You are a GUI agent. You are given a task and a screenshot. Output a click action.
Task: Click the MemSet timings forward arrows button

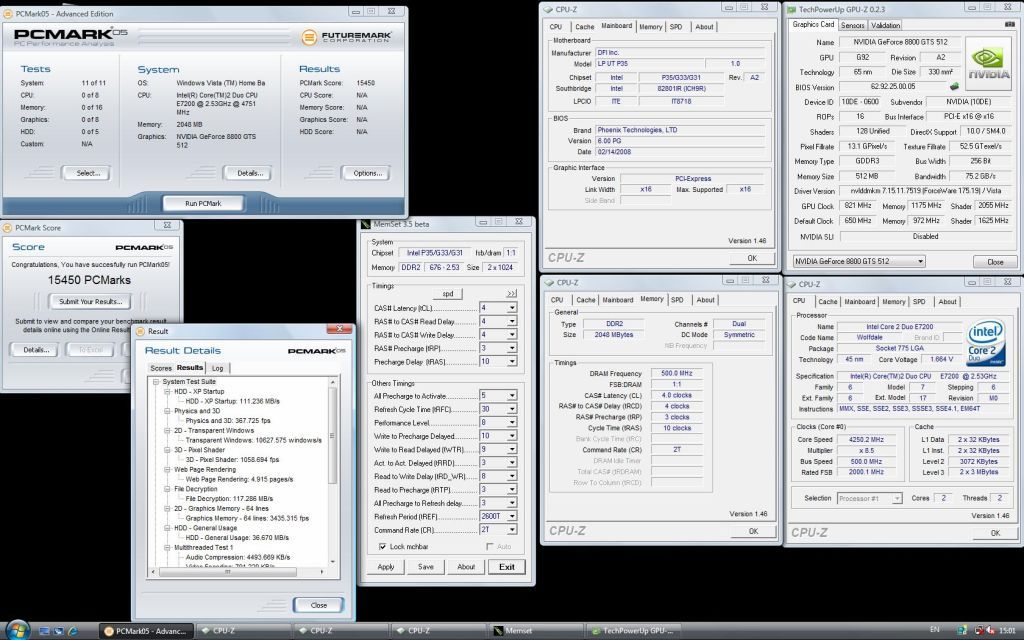[511, 294]
